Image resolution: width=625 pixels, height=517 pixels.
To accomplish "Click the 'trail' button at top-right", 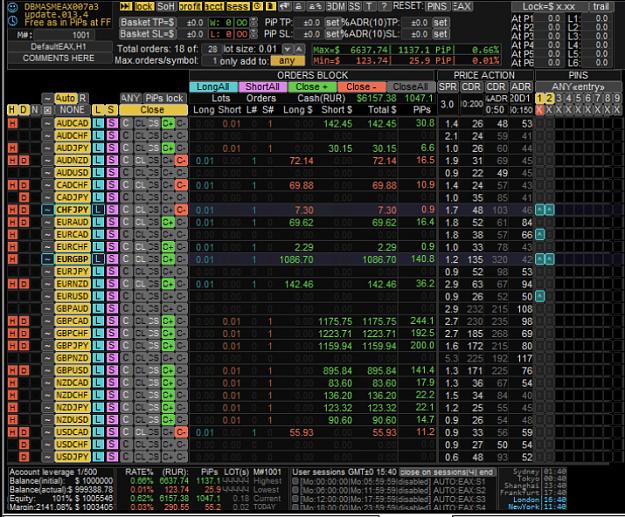I will click(x=600, y=7).
